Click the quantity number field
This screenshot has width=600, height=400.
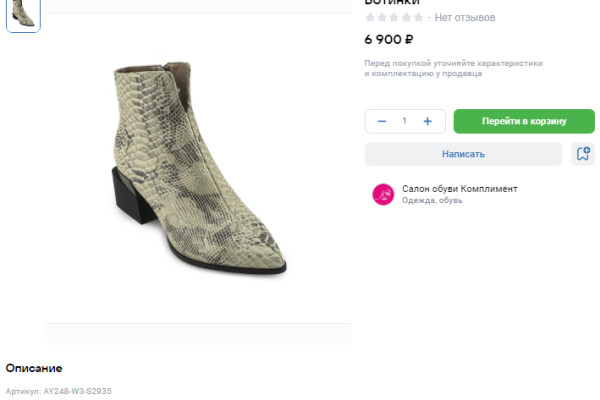(404, 121)
